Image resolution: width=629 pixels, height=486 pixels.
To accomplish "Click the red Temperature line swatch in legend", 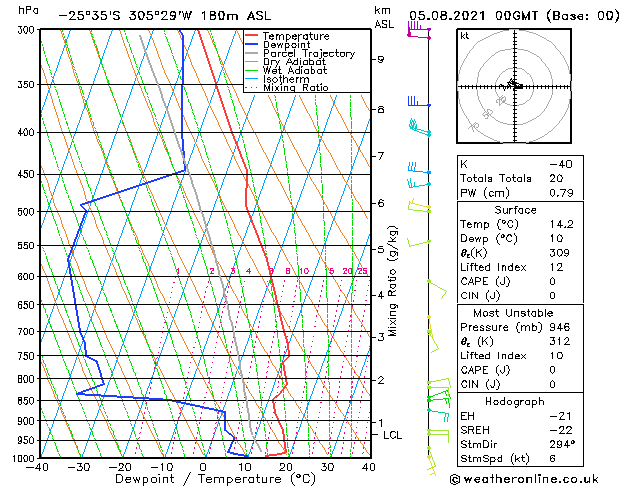I will tap(252, 36).
